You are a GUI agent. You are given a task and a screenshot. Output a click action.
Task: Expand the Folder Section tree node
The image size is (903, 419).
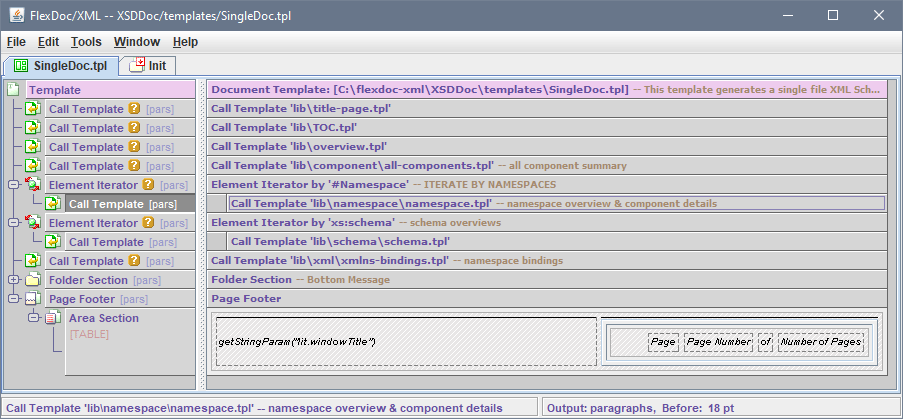(x=14, y=280)
